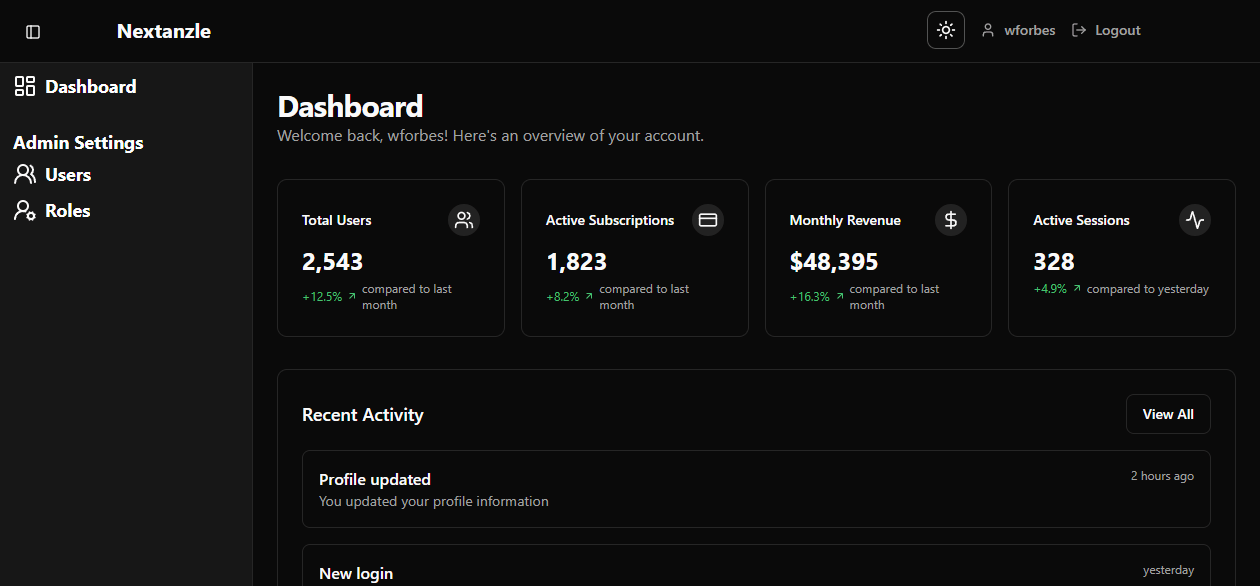Click the up-right arrow next to +16.3%

click(x=839, y=297)
